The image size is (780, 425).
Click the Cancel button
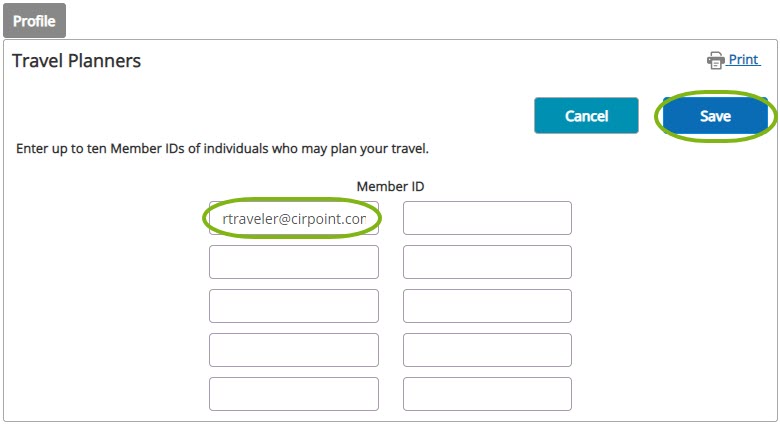[586, 115]
